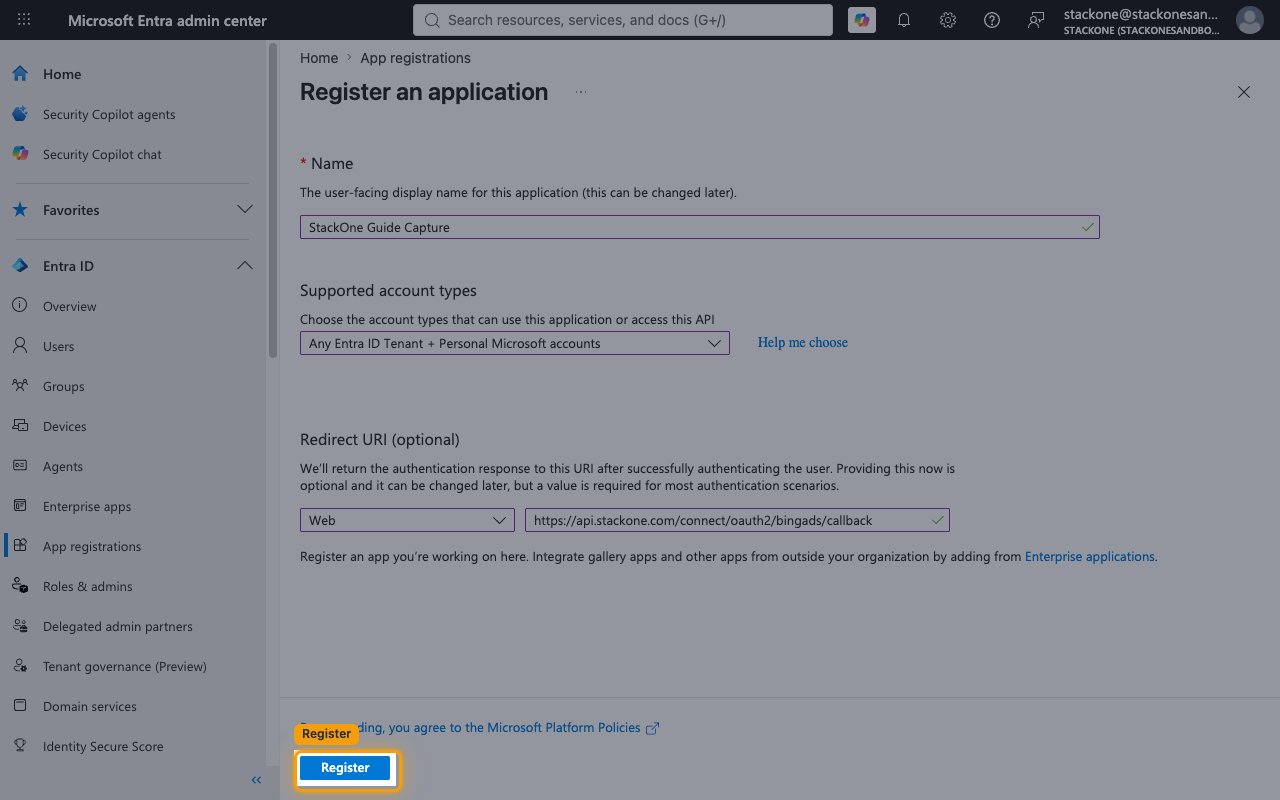Open the Web platform type dropdown
This screenshot has height=800, width=1280.
[x=407, y=520]
